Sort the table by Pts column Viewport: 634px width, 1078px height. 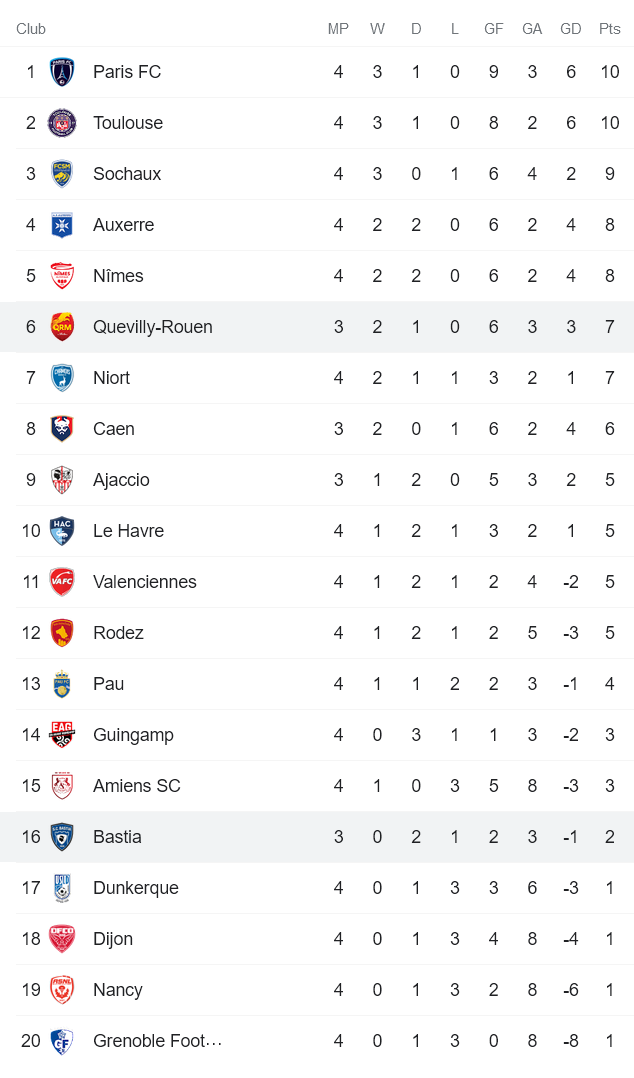point(609,29)
